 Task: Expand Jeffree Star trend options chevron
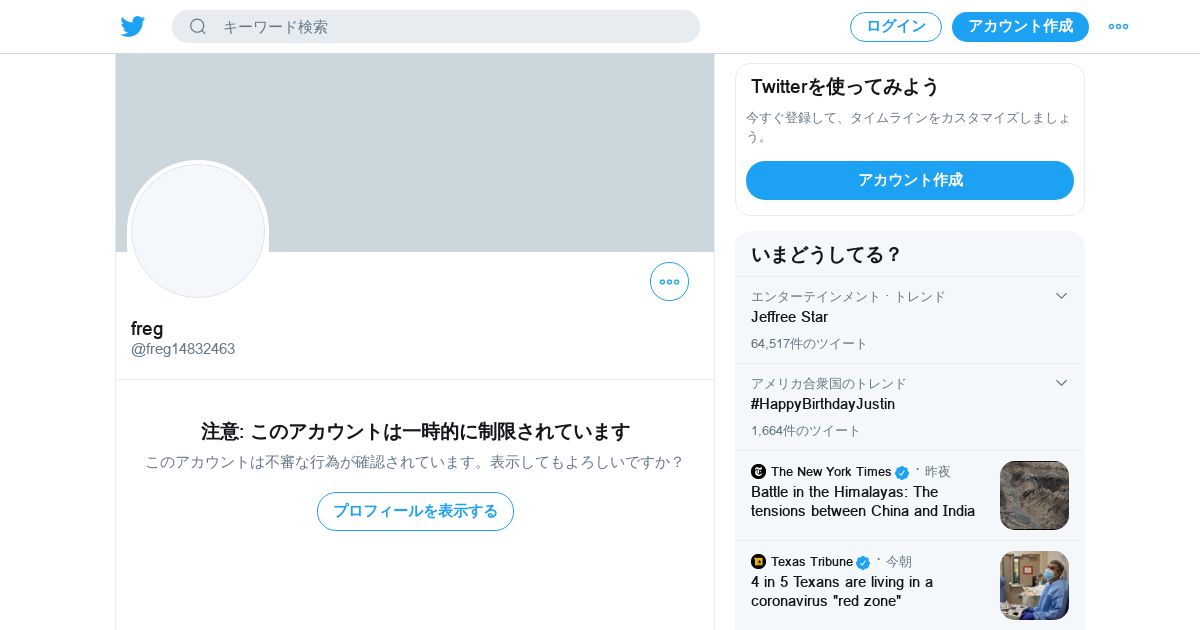[1061, 296]
